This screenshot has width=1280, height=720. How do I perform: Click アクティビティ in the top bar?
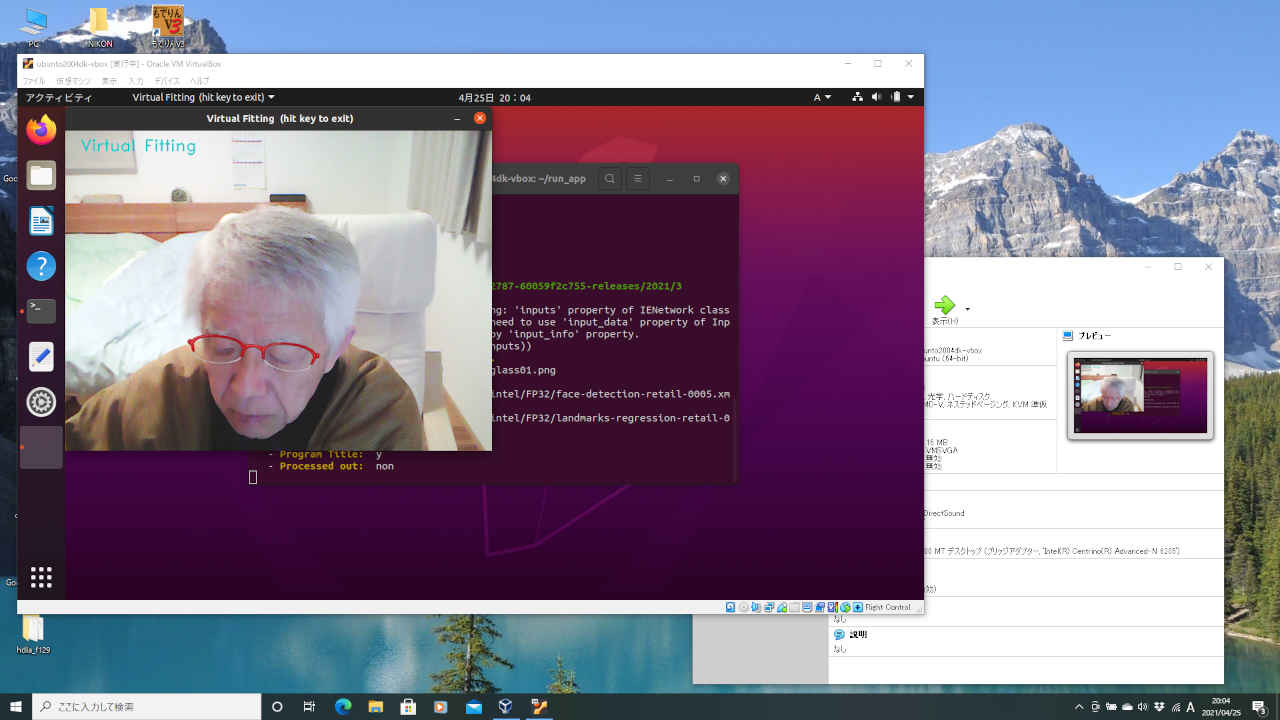pos(58,98)
